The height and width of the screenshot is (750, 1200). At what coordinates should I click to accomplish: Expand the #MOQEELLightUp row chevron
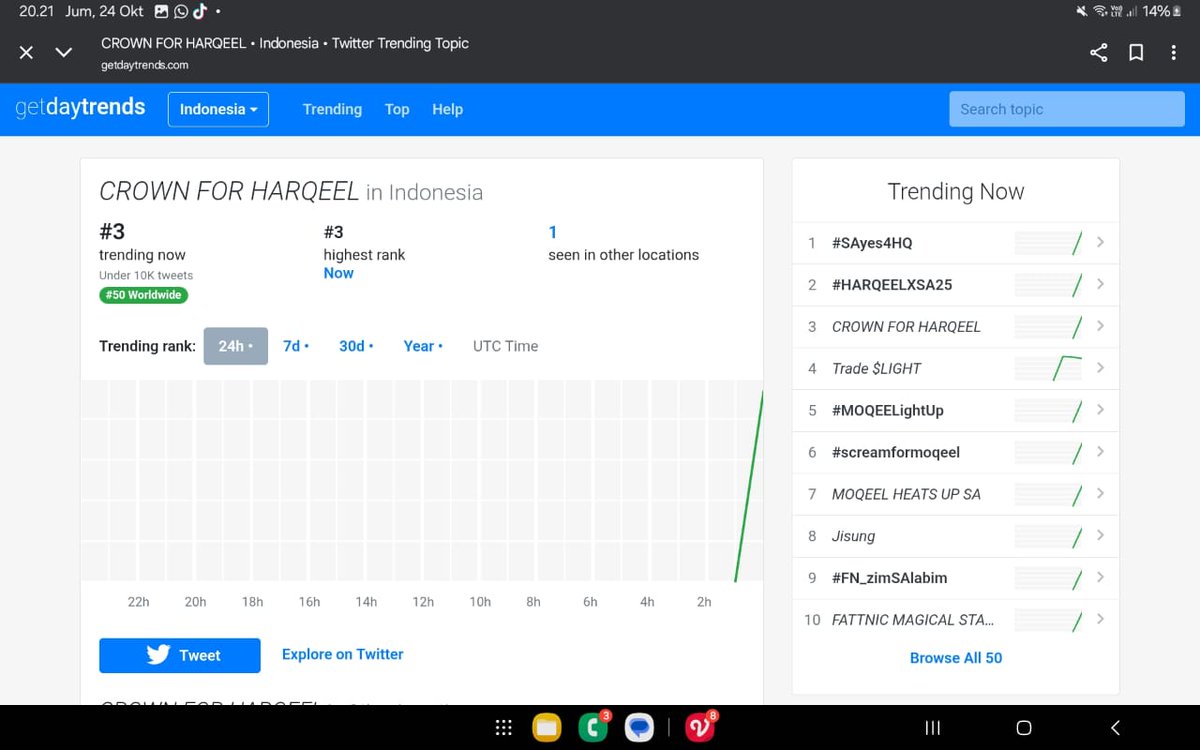coord(1100,410)
